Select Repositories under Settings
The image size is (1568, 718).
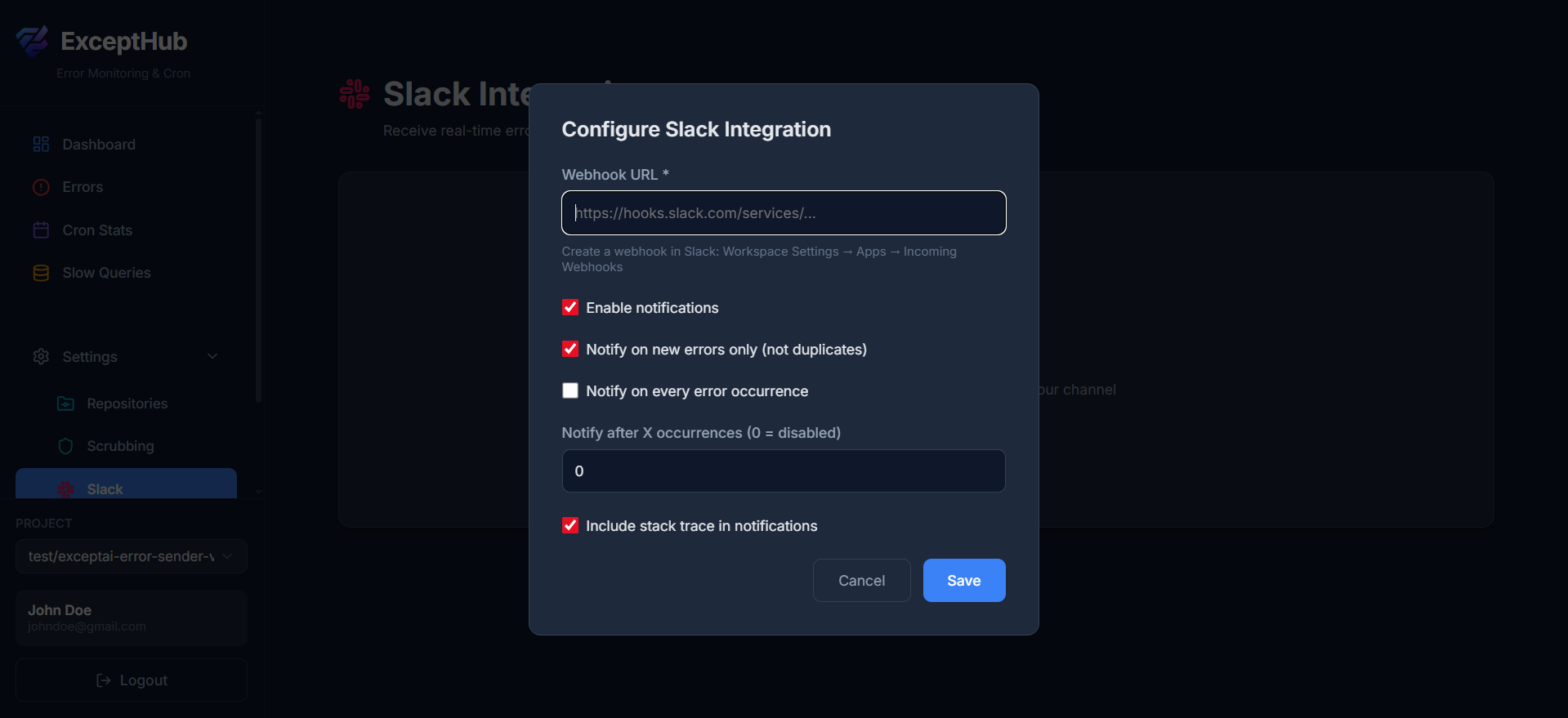coord(127,404)
